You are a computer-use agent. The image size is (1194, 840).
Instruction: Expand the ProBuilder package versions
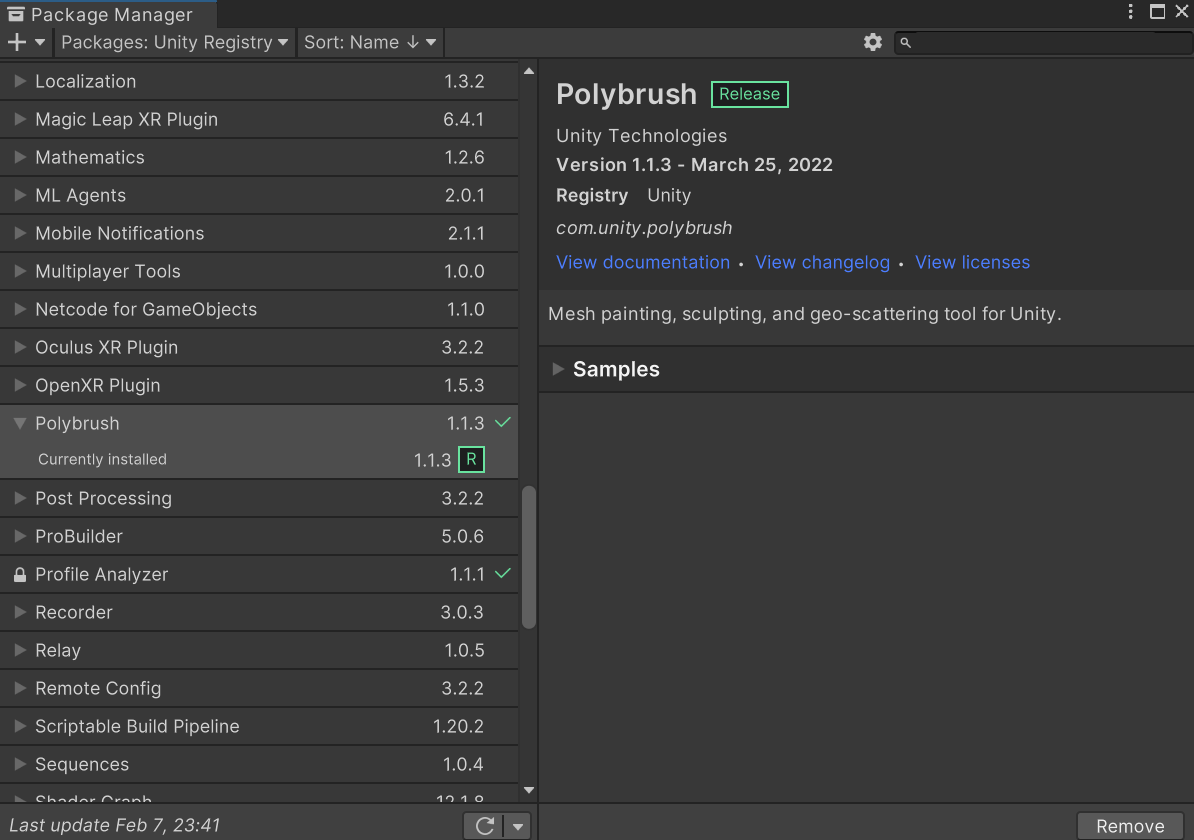pyautogui.click(x=20, y=537)
